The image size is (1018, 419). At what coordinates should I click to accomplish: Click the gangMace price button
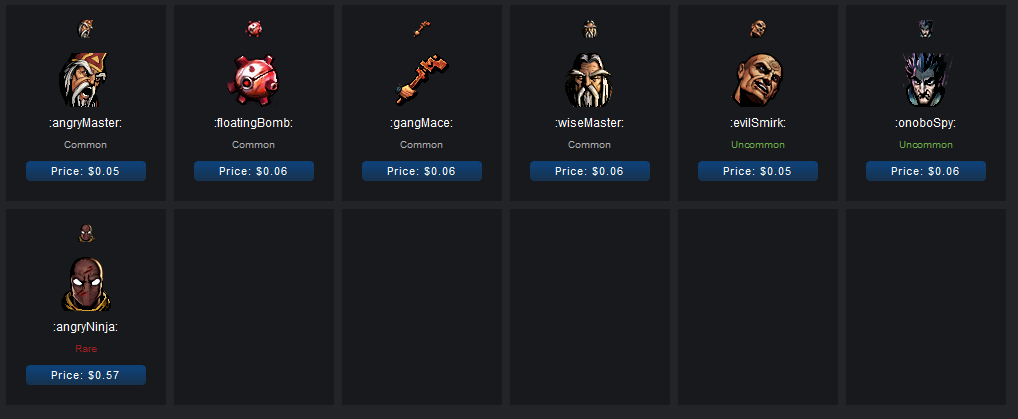(422, 171)
